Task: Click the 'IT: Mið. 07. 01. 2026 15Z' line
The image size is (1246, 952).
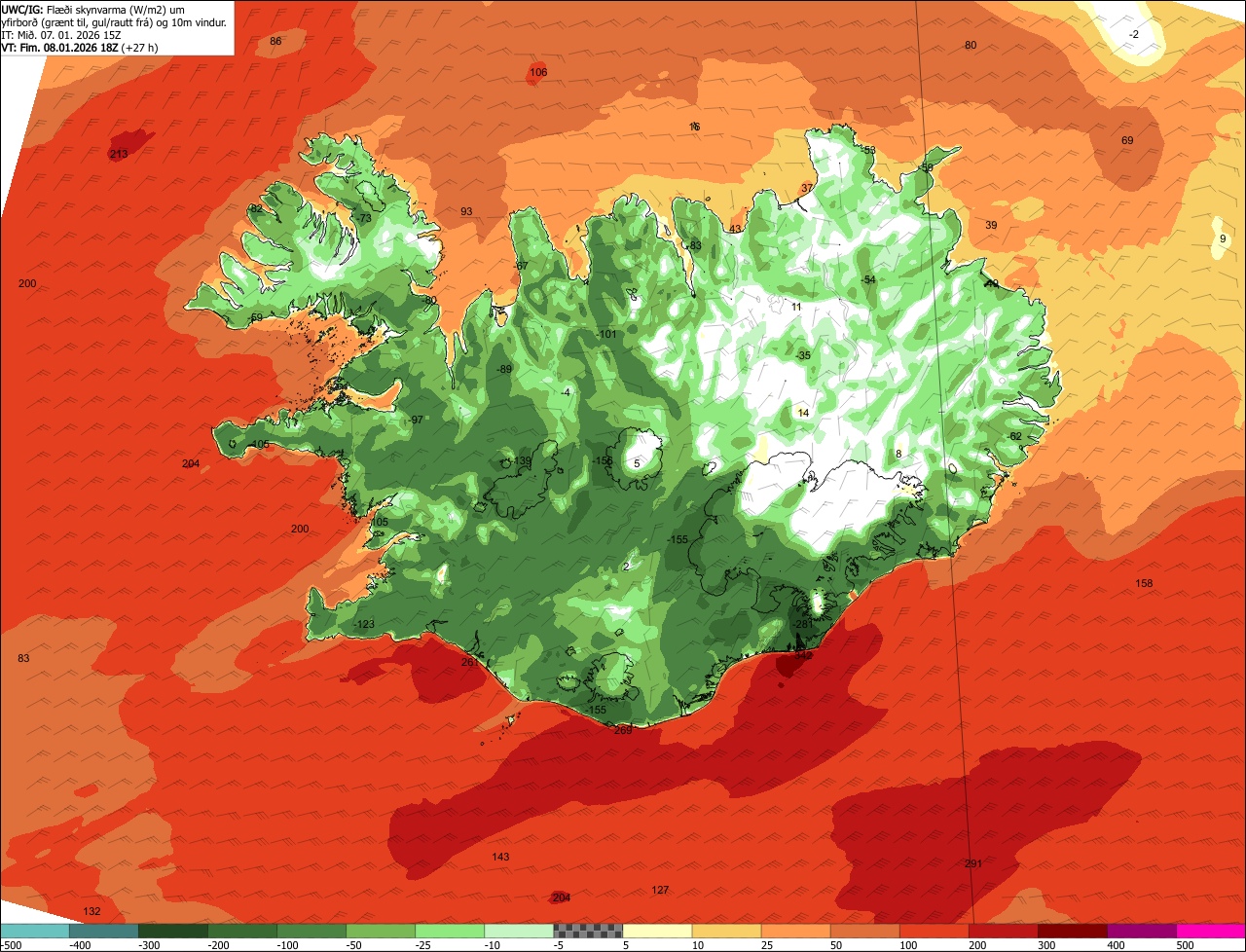Action: tap(60, 34)
